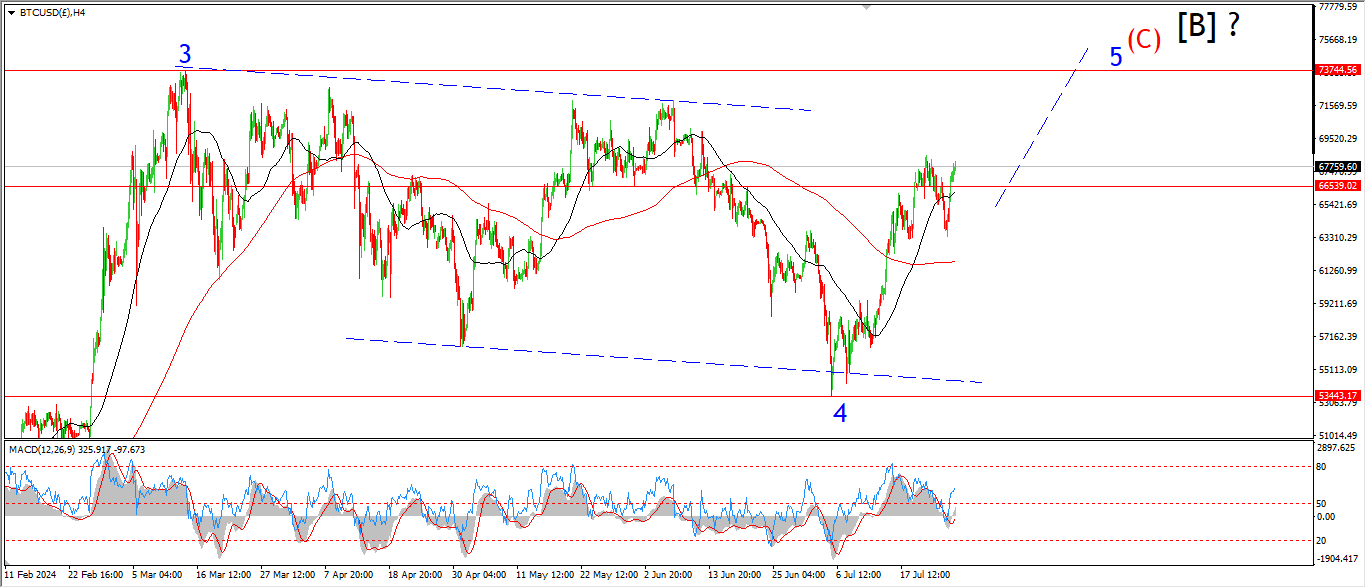This screenshot has width=1366, height=588.
Task: Select the blue wave 4 label
Action: click(840, 413)
